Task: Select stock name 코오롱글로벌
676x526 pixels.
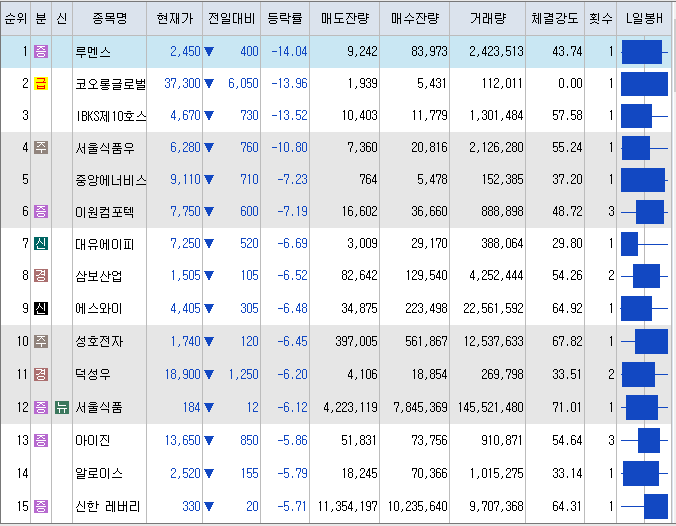Action: [x=111, y=83]
